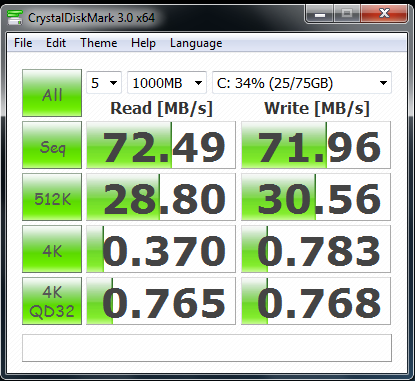This screenshot has width=415, height=381.
Task: Open the test count dropdown showing 5
Action: tap(104, 83)
